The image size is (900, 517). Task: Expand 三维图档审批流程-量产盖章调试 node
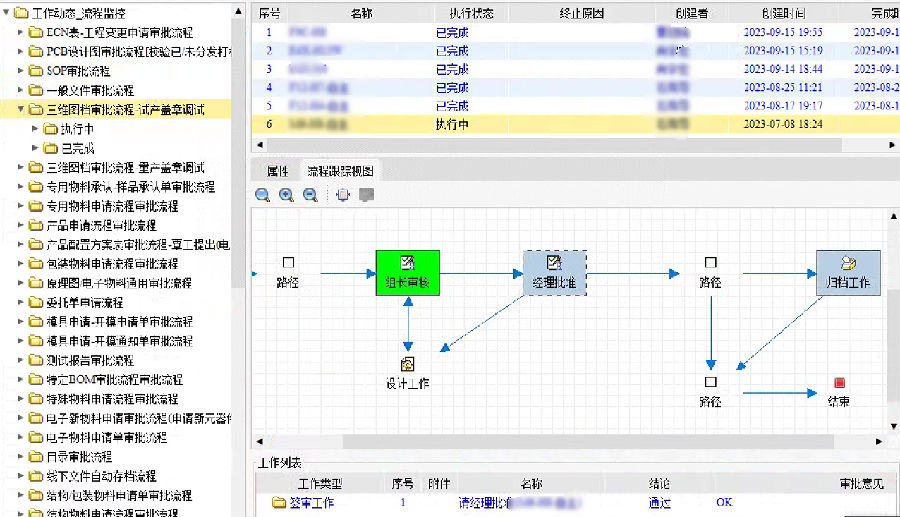coord(21,167)
